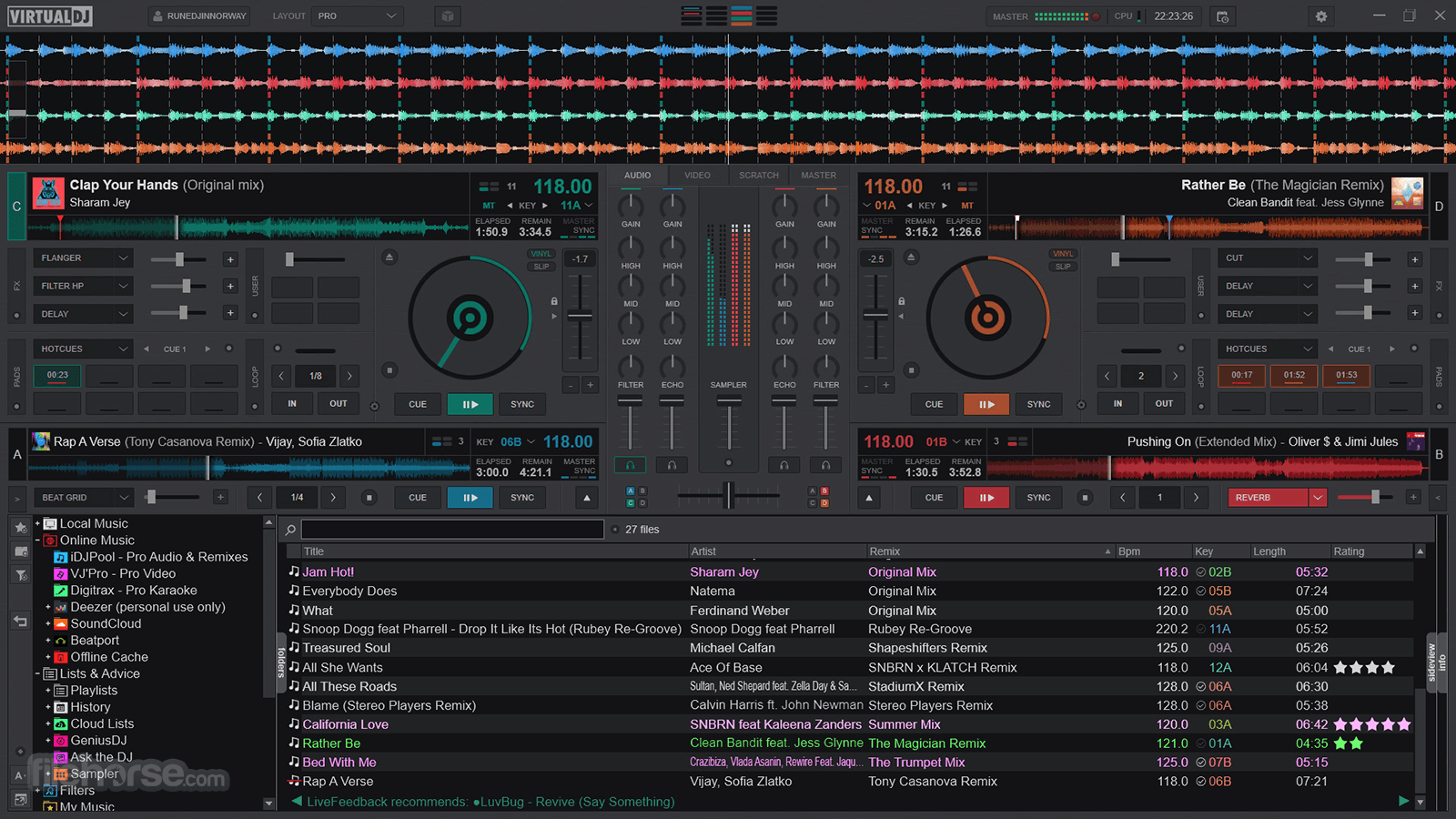Image resolution: width=1456 pixels, height=819 pixels.
Task: Switch to the SCRATCH mixer tab
Action: point(759,176)
